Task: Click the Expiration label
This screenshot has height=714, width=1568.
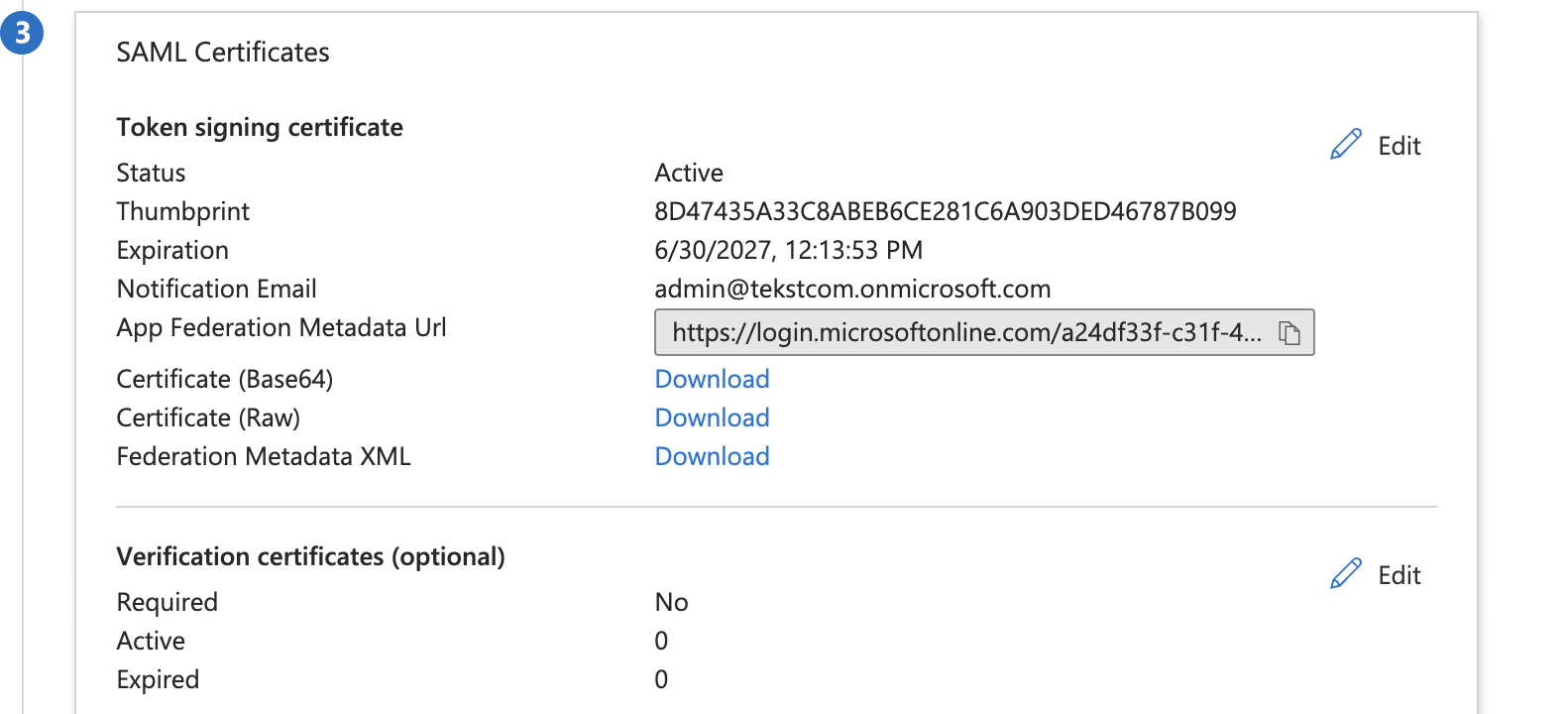Action: click(172, 250)
